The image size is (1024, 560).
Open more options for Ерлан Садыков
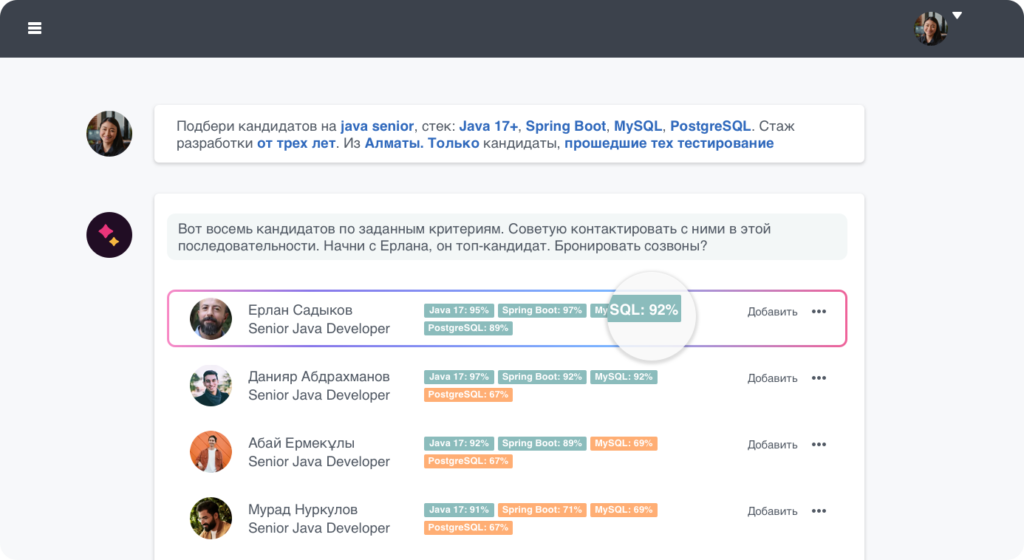(819, 311)
